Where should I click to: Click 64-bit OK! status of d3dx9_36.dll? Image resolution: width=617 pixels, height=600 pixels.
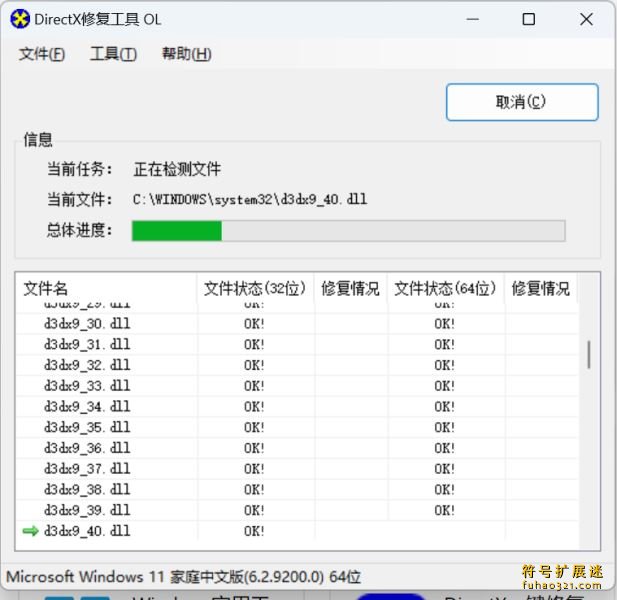(444, 448)
